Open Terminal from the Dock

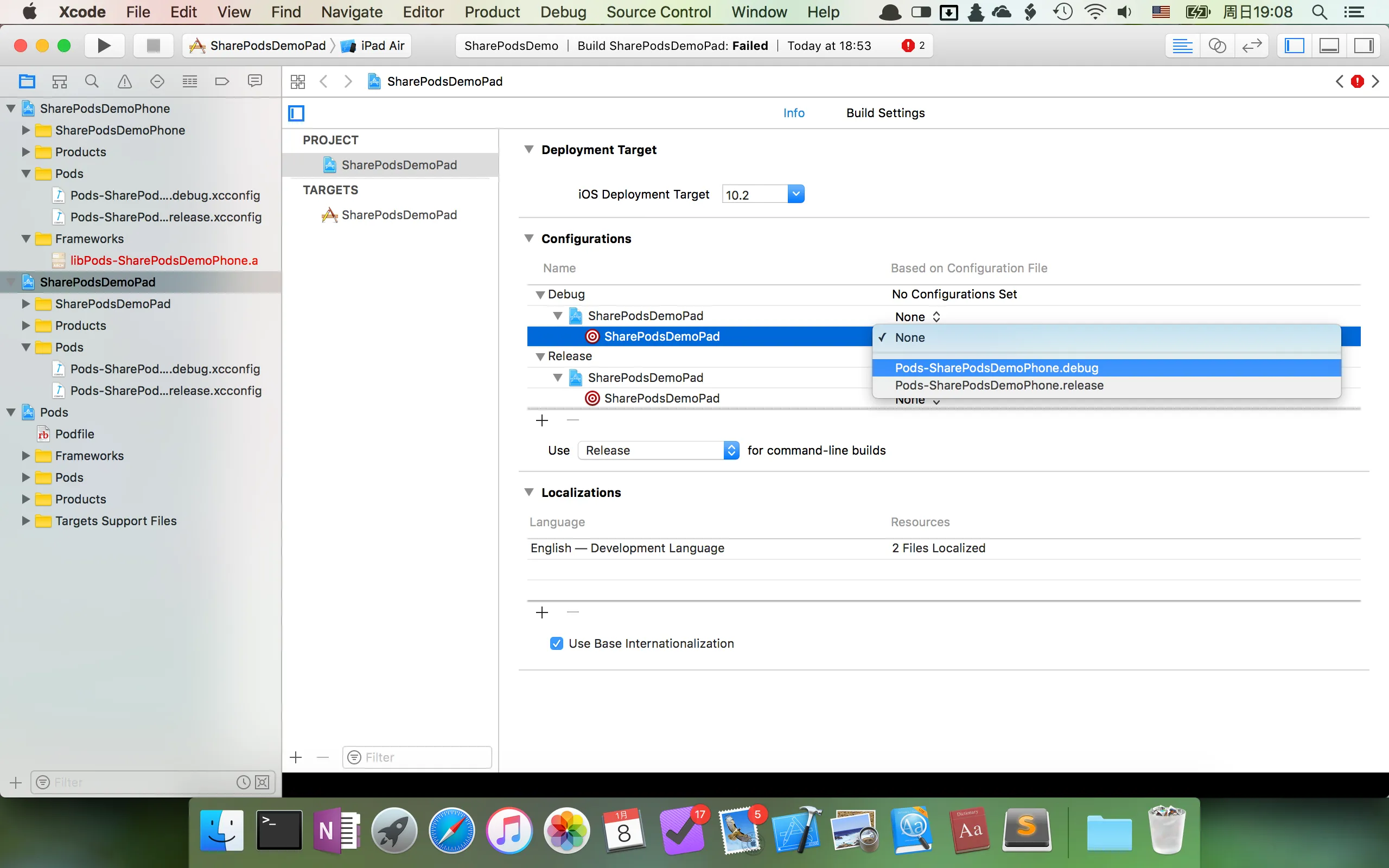(279, 830)
